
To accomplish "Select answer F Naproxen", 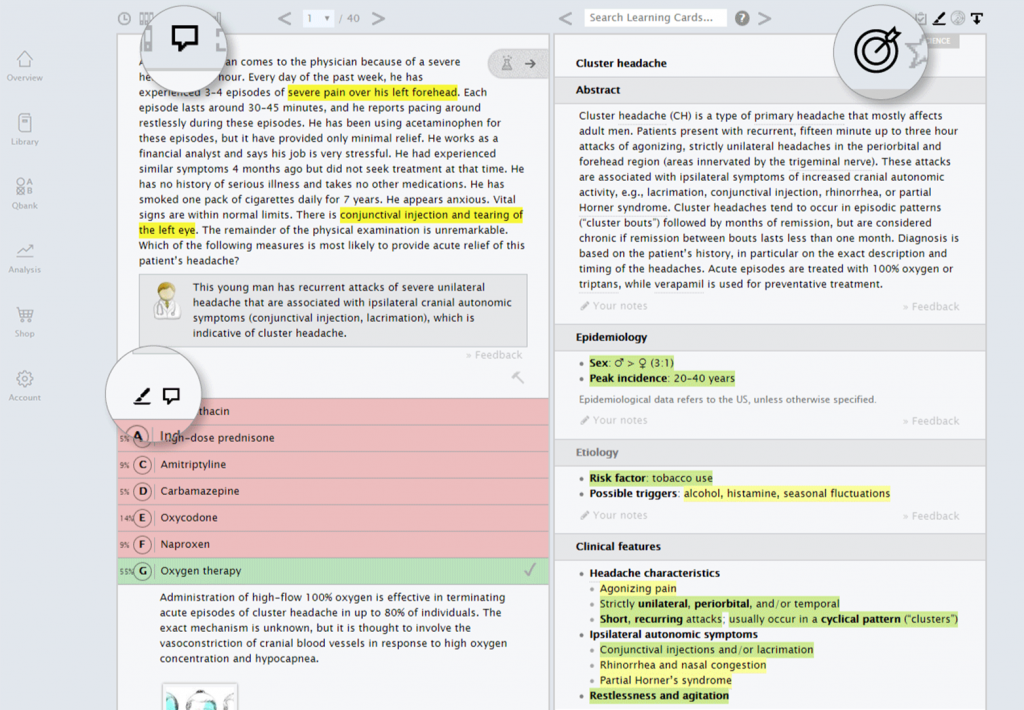I will pos(333,544).
